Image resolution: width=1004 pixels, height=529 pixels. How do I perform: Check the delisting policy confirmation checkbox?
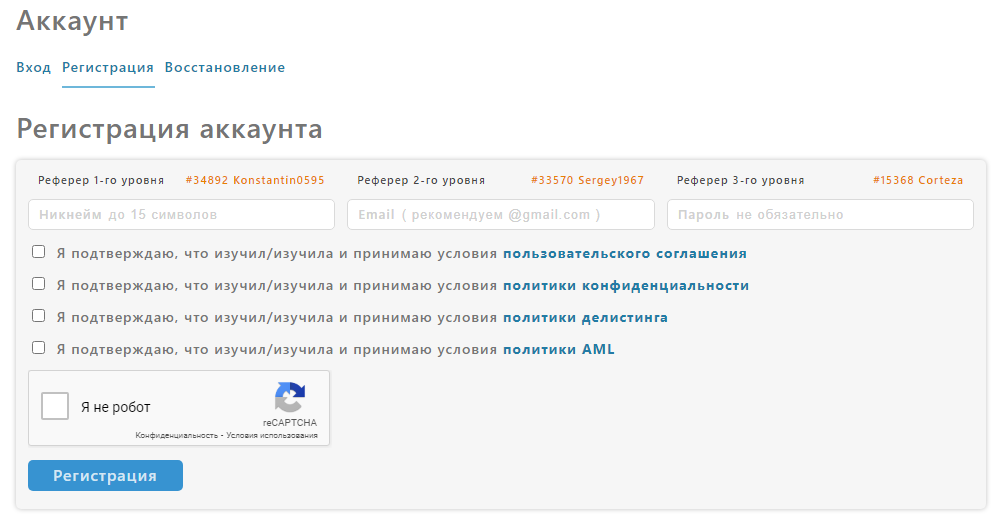coord(39,316)
